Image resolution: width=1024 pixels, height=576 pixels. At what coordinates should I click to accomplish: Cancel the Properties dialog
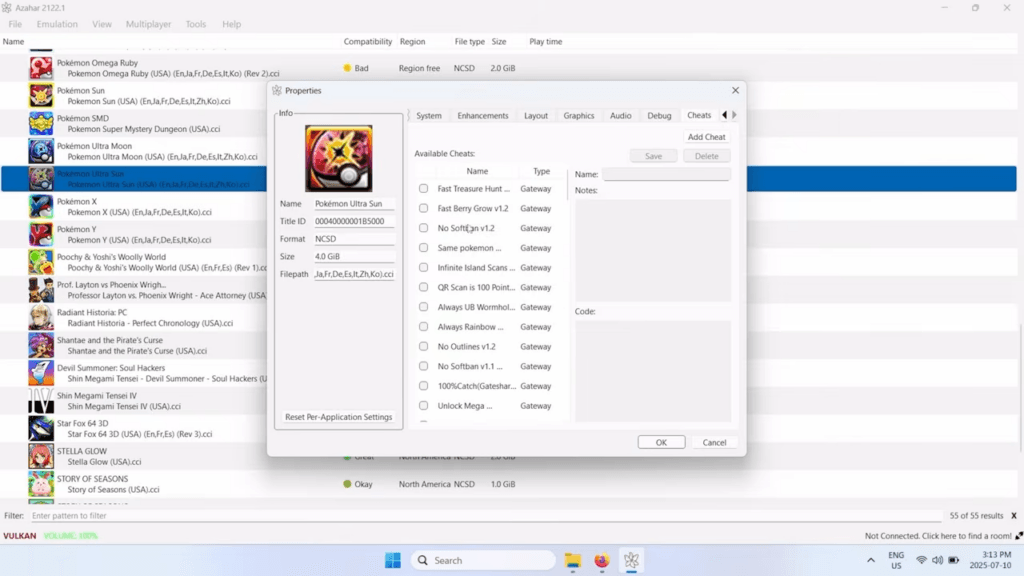point(714,442)
